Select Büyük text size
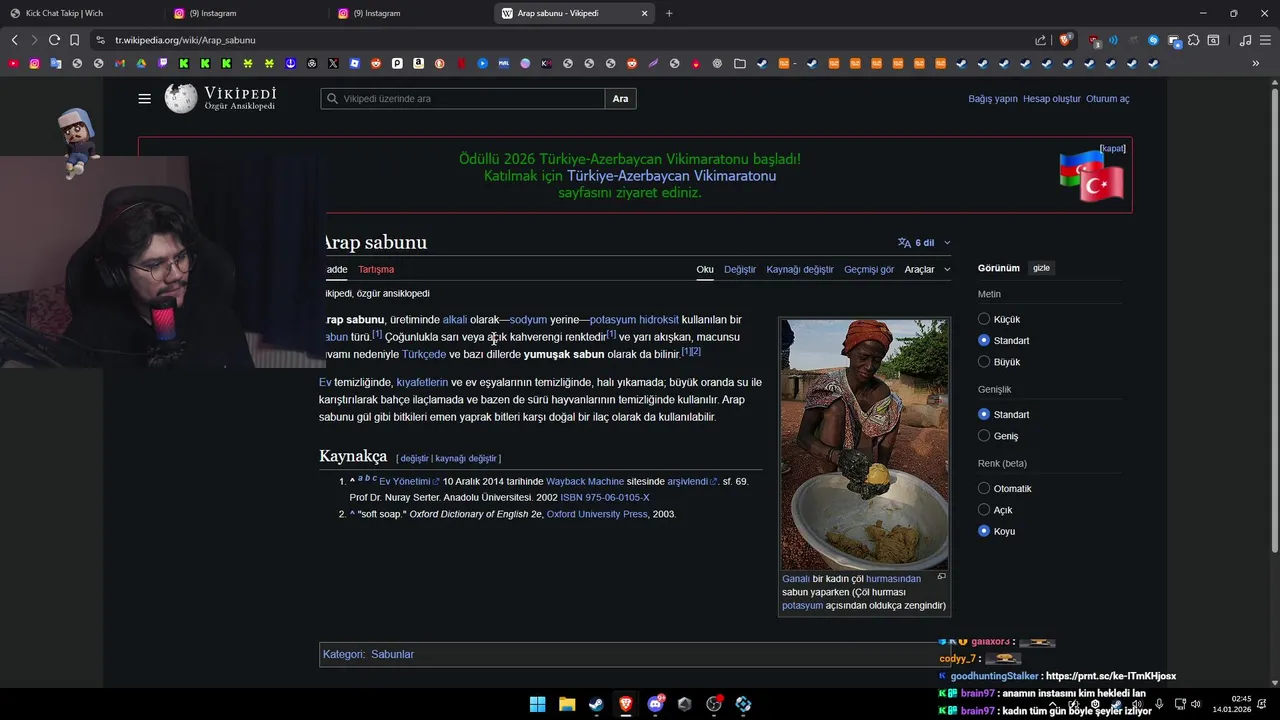Viewport: 1280px width, 720px height. pyautogui.click(x=984, y=362)
